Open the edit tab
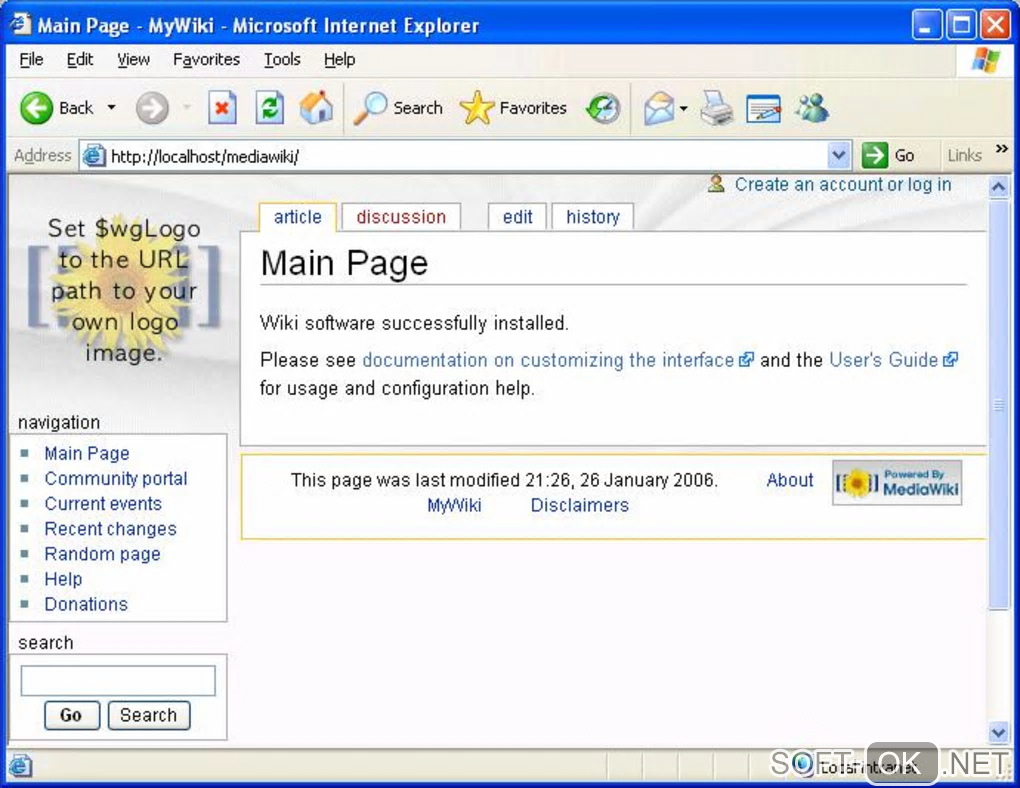This screenshot has height=788, width=1020. tap(517, 217)
